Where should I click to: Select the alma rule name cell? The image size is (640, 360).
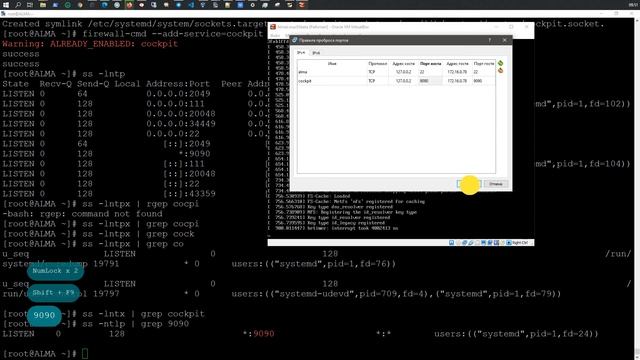(x=332, y=72)
